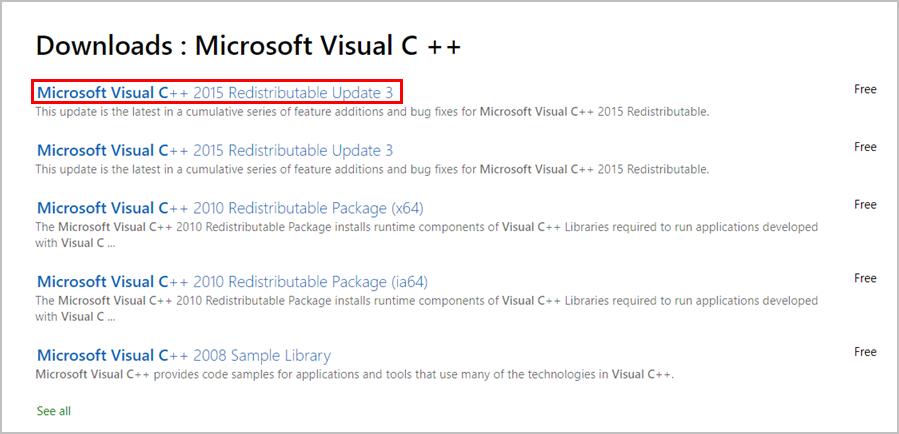Click the 2008 Sample Library description text
This screenshot has height=434, width=899.
click(x=355, y=375)
